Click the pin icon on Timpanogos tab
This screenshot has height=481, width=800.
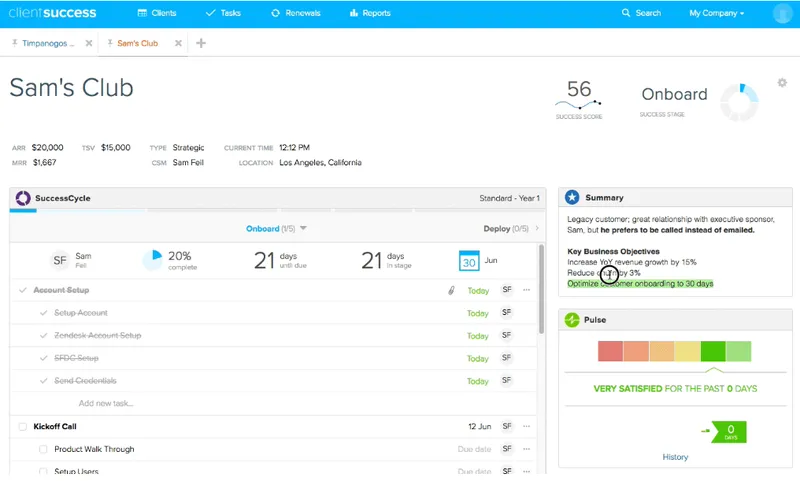[x=15, y=43]
